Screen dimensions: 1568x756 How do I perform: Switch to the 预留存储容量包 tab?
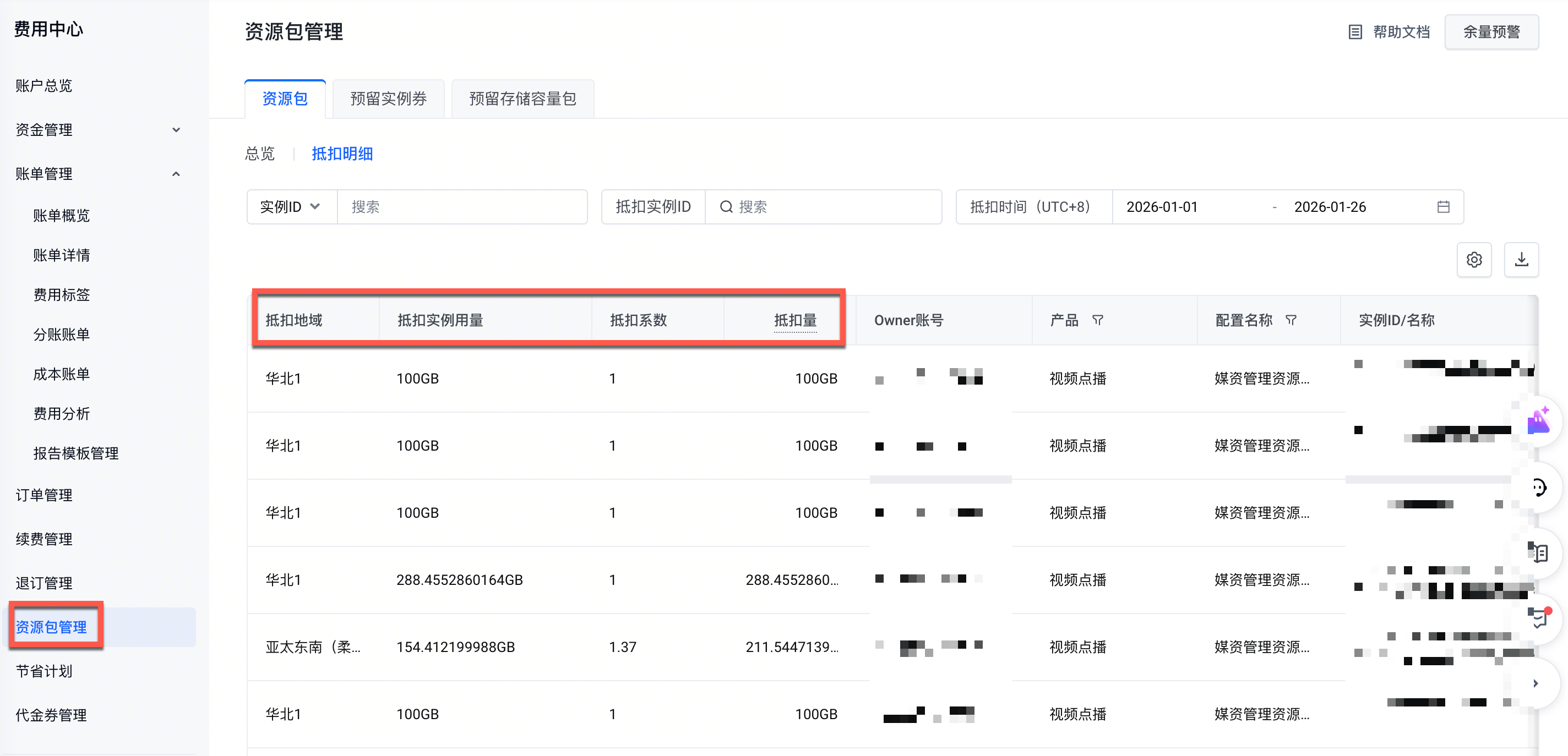pyautogui.click(x=522, y=98)
